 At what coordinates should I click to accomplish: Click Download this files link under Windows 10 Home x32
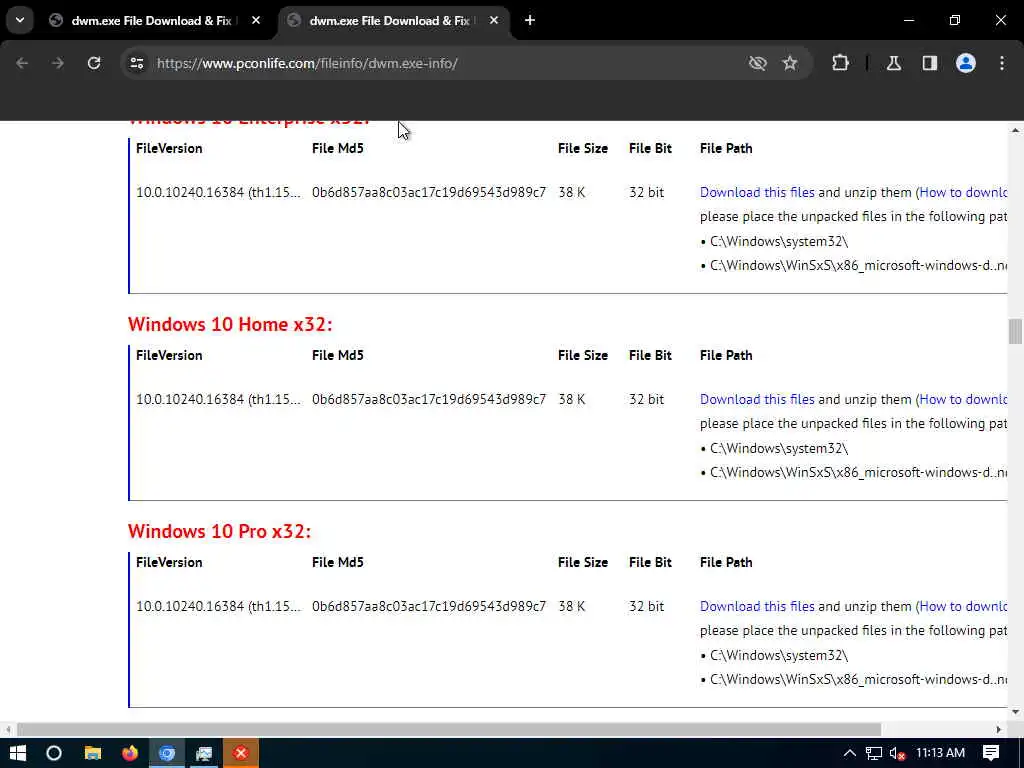coord(757,400)
